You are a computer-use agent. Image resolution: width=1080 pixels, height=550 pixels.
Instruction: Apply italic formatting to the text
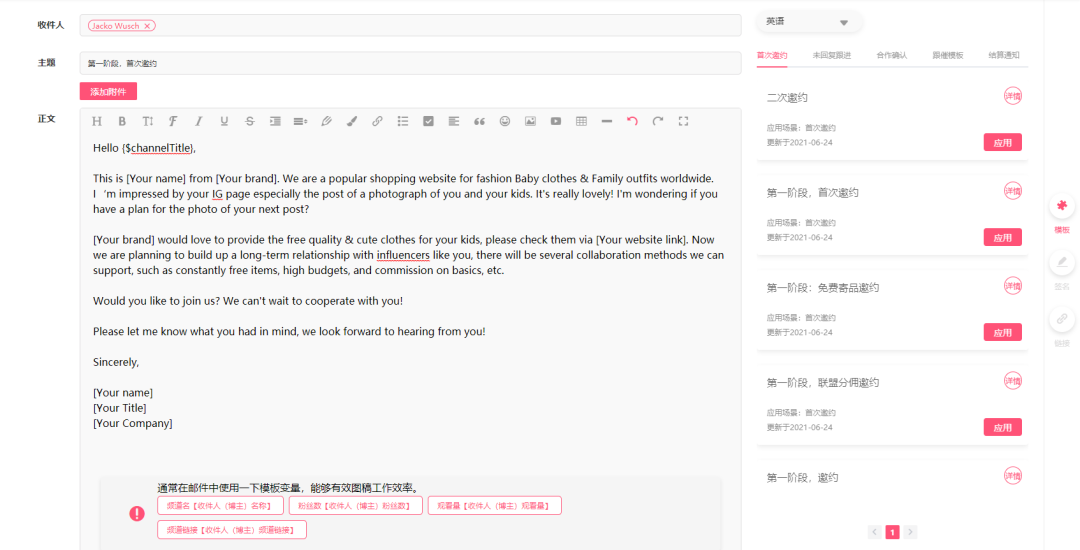198,121
